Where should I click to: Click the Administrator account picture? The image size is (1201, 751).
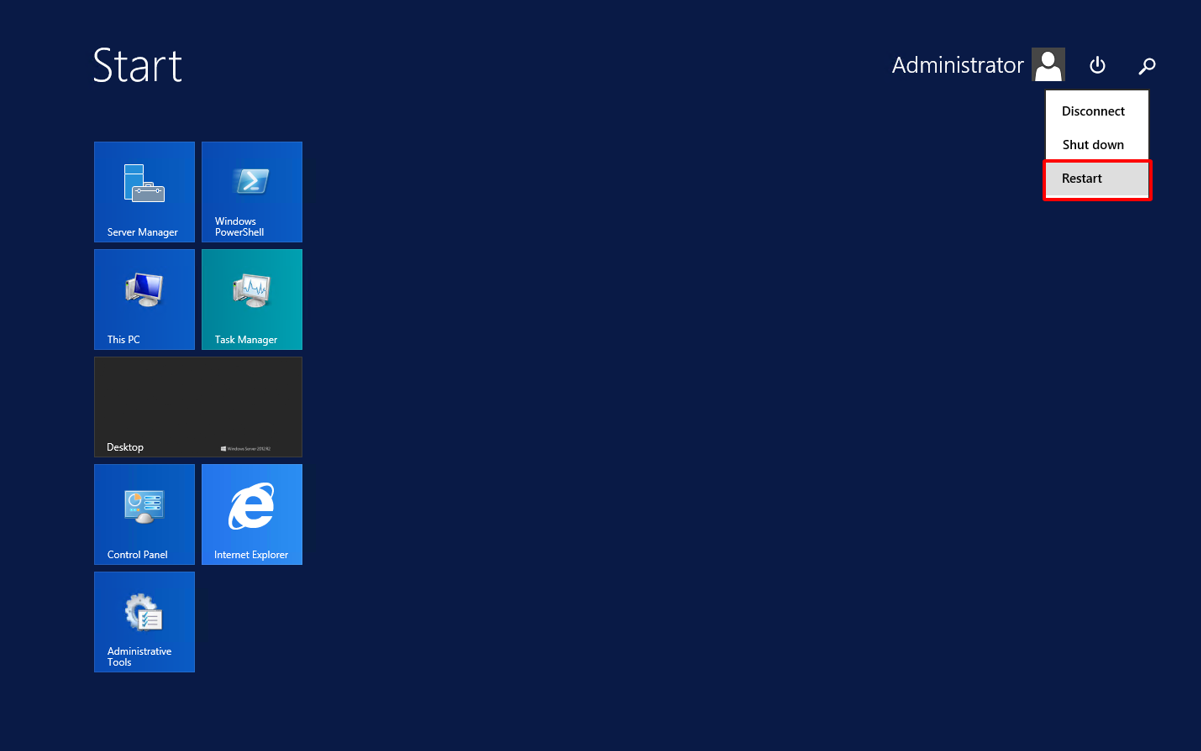tap(1048, 64)
